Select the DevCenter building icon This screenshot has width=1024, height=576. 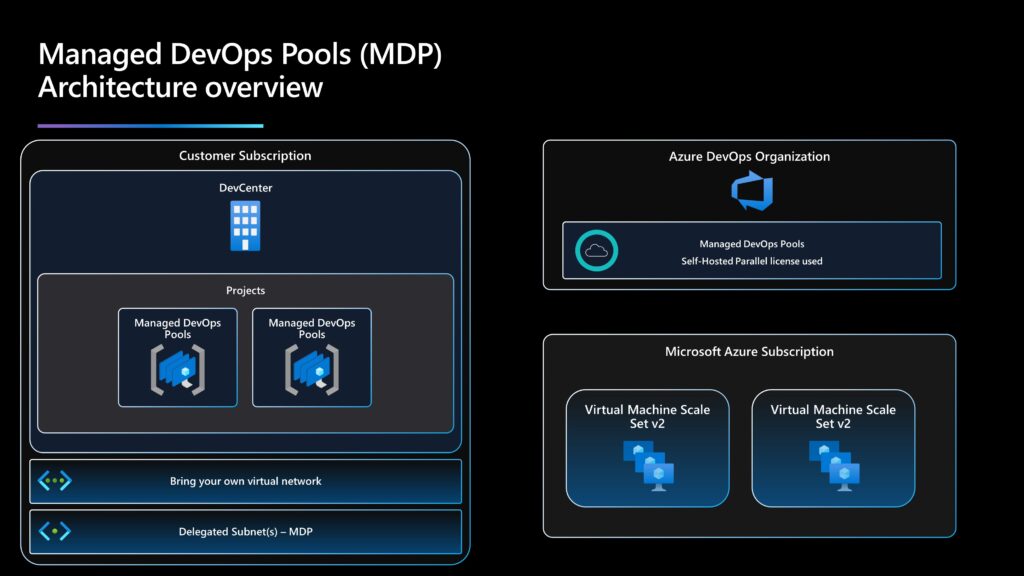[245, 225]
